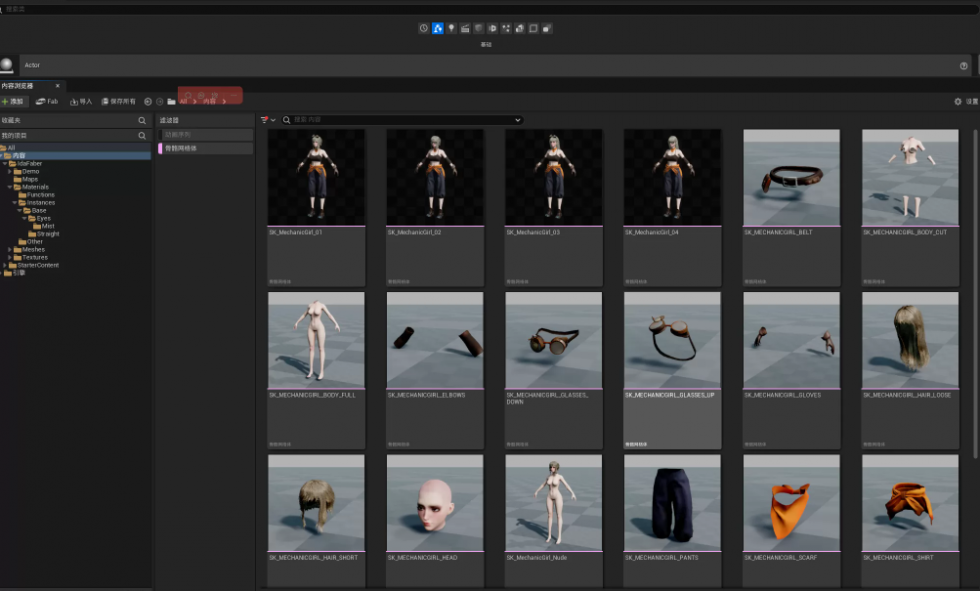Click the Lights bulb category icon
Image resolution: width=980 pixels, height=591 pixels.
pyautogui.click(x=451, y=28)
